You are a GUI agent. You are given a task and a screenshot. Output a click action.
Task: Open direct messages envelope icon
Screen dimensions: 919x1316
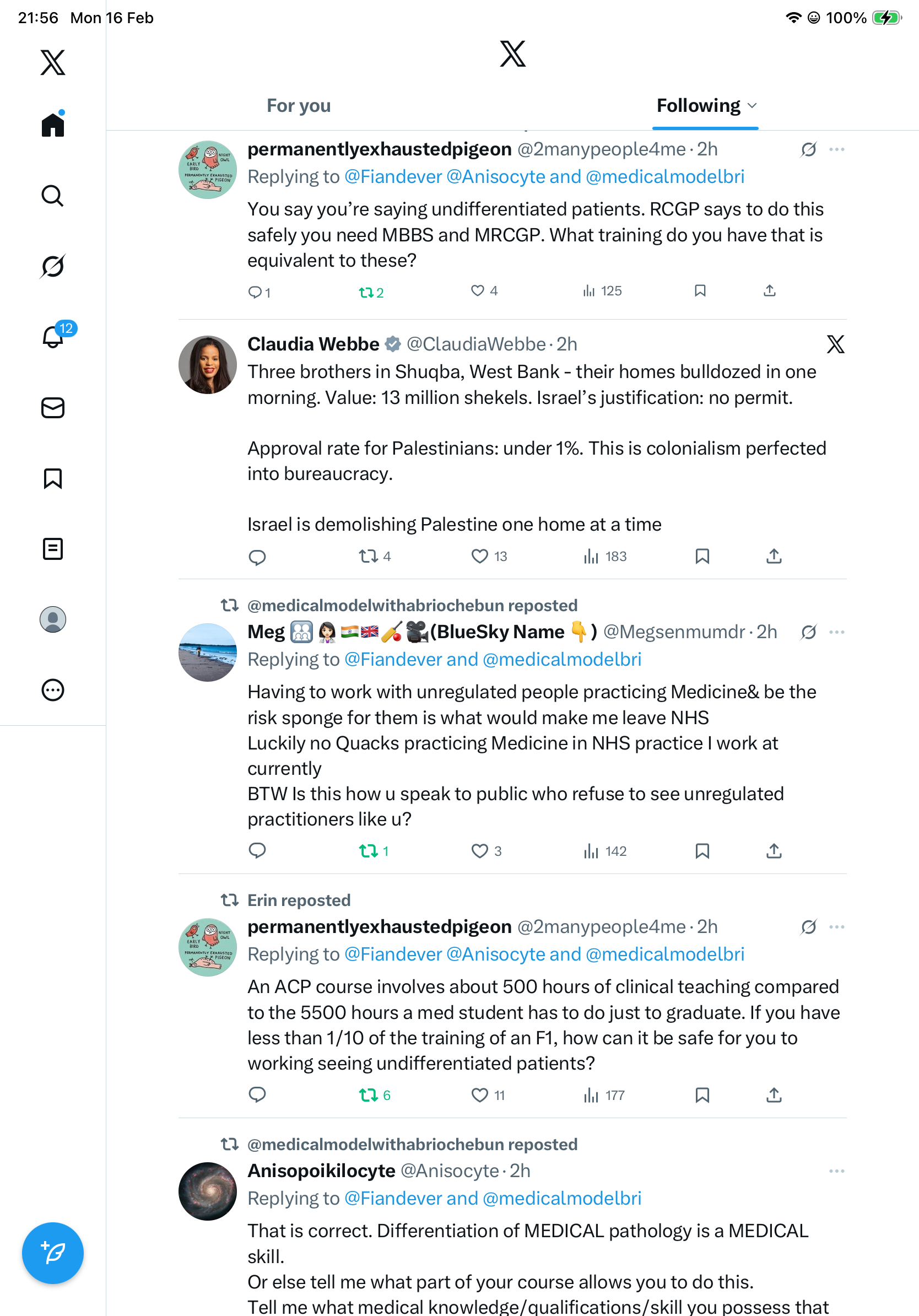(x=53, y=408)
